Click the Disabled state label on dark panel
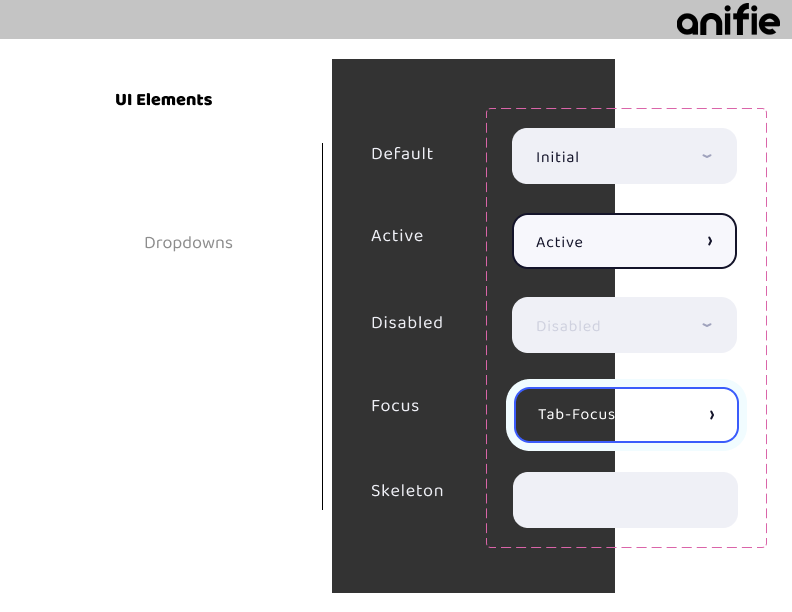Image resolution: width=792 pixels, height=612 pixels. tap(407, 322)
